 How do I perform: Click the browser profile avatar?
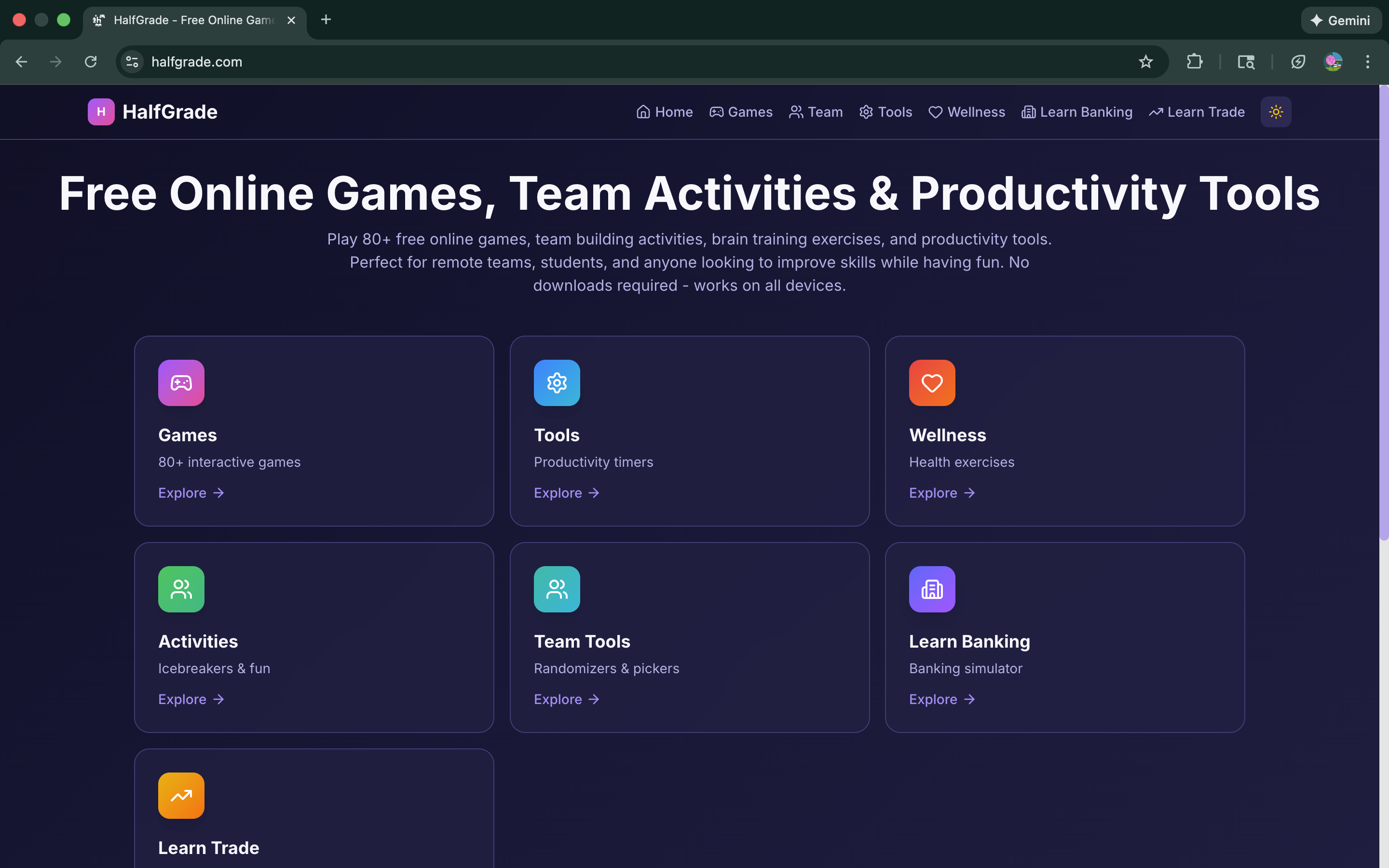[x=1334, y=61]
